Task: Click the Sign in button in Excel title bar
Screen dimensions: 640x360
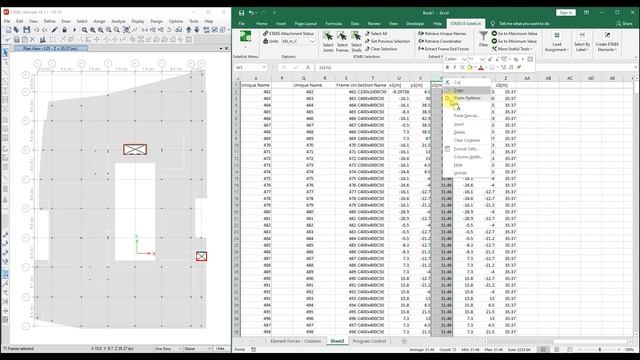Action: coord(565,13)
